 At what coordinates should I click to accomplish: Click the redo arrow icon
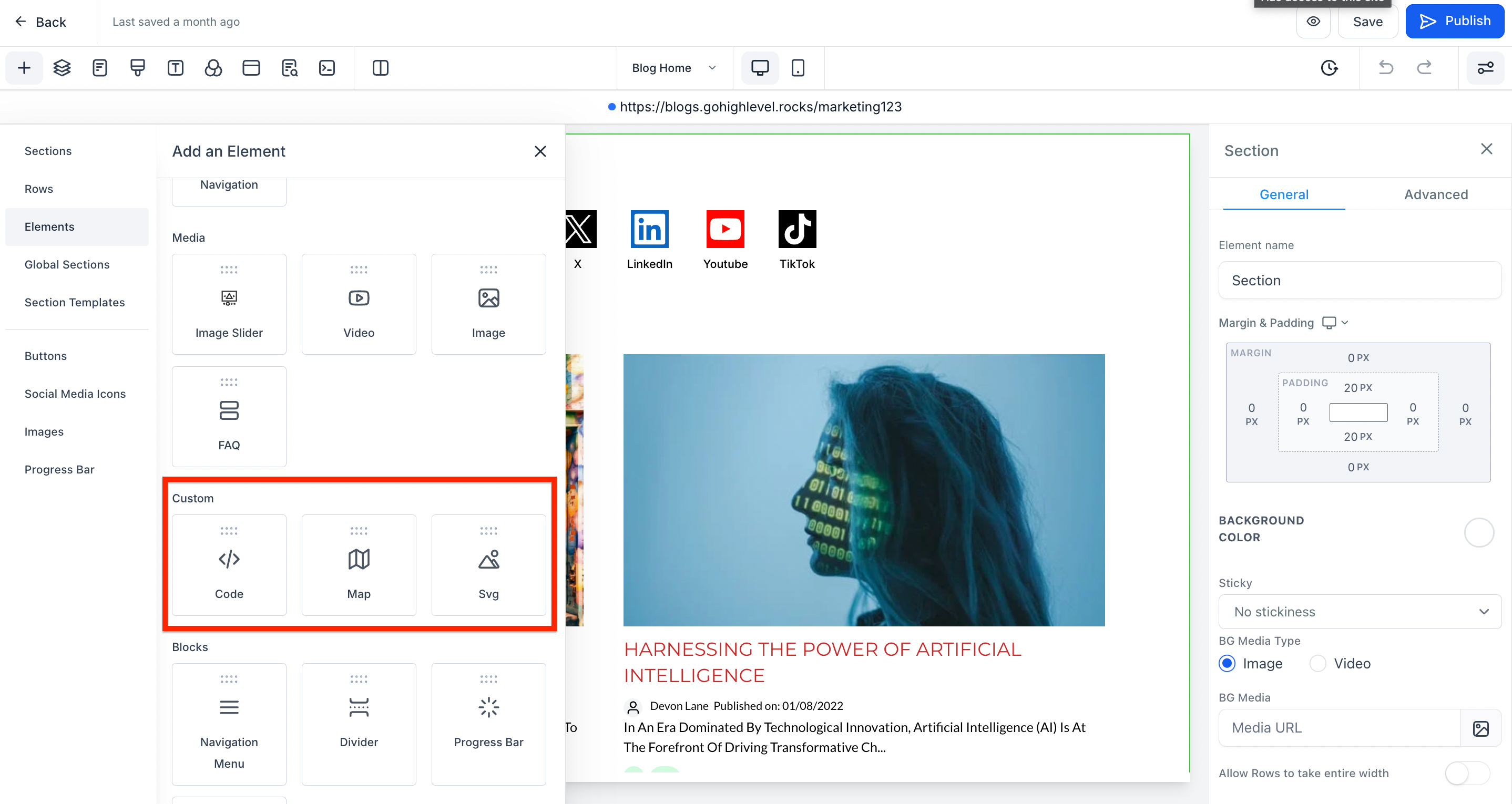point(1424,68)
